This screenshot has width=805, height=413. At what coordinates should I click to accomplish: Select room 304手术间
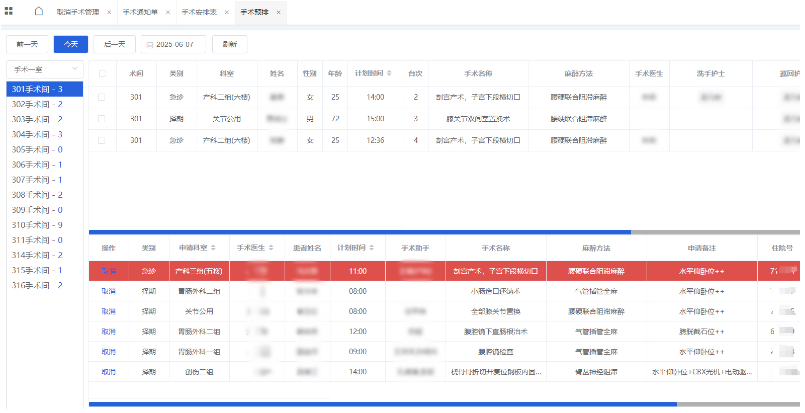point(45,135)
